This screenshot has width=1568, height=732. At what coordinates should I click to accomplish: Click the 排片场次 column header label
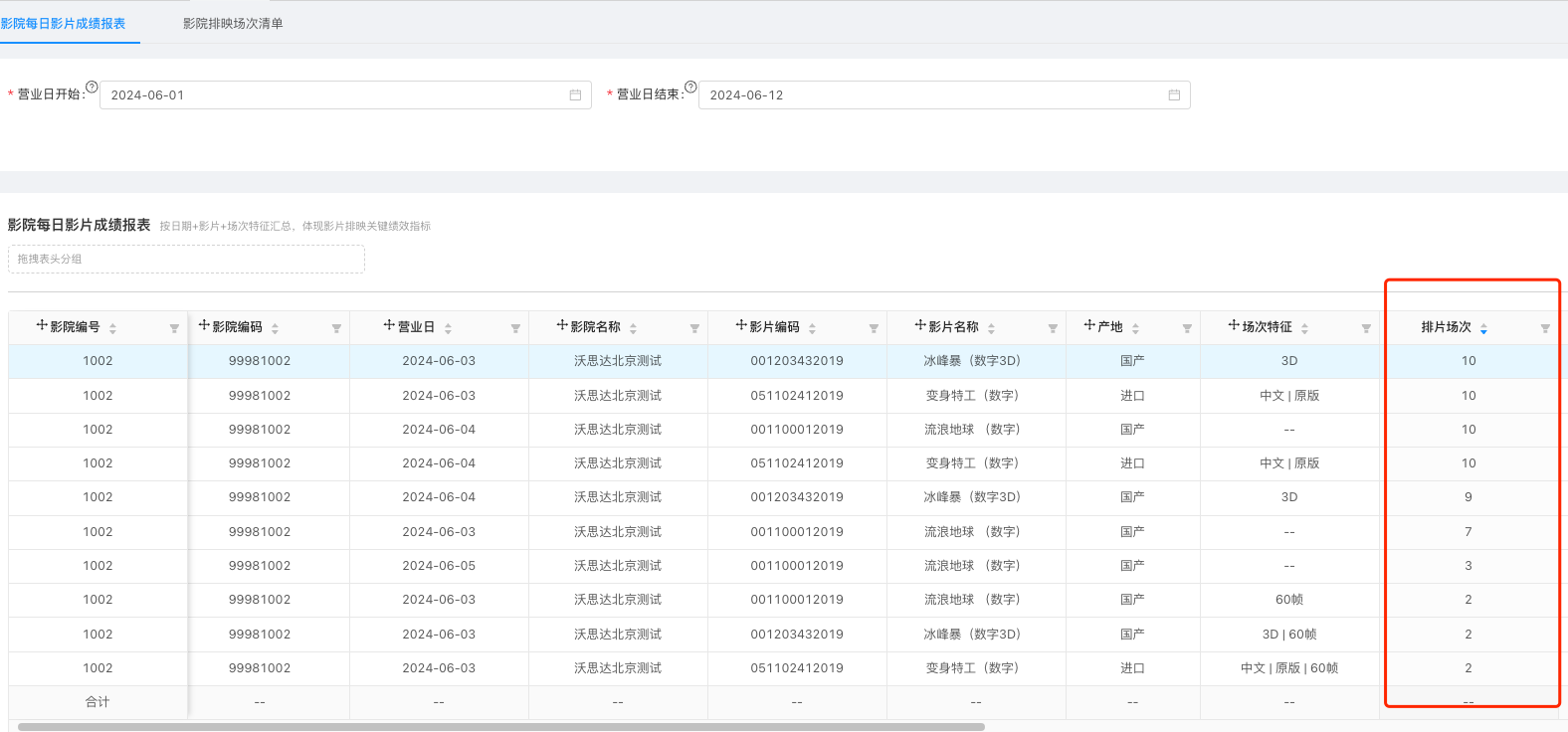click(x=1446, y=327)
